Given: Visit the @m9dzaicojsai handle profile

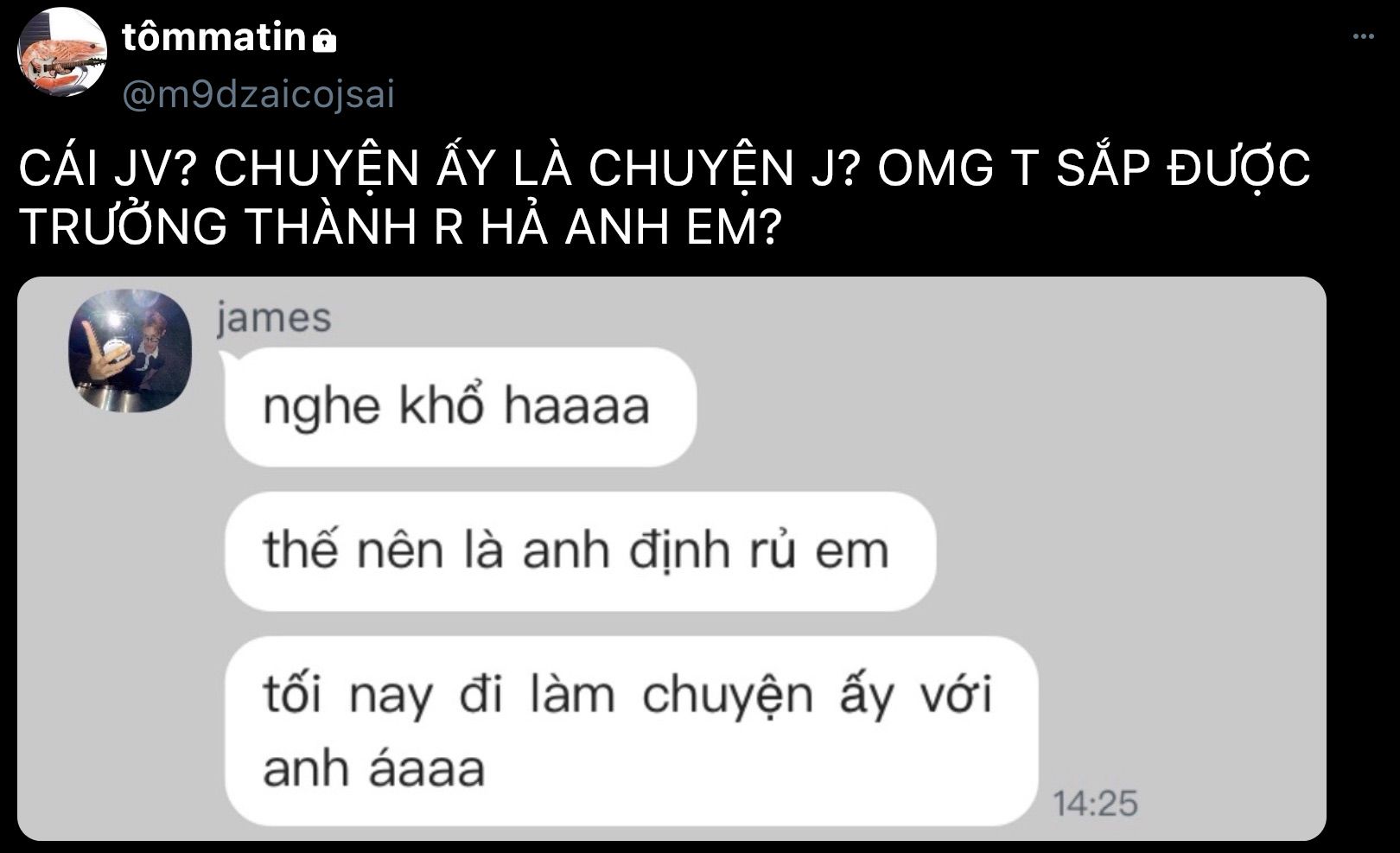Looking at the screenshot, I should (258, 94).
